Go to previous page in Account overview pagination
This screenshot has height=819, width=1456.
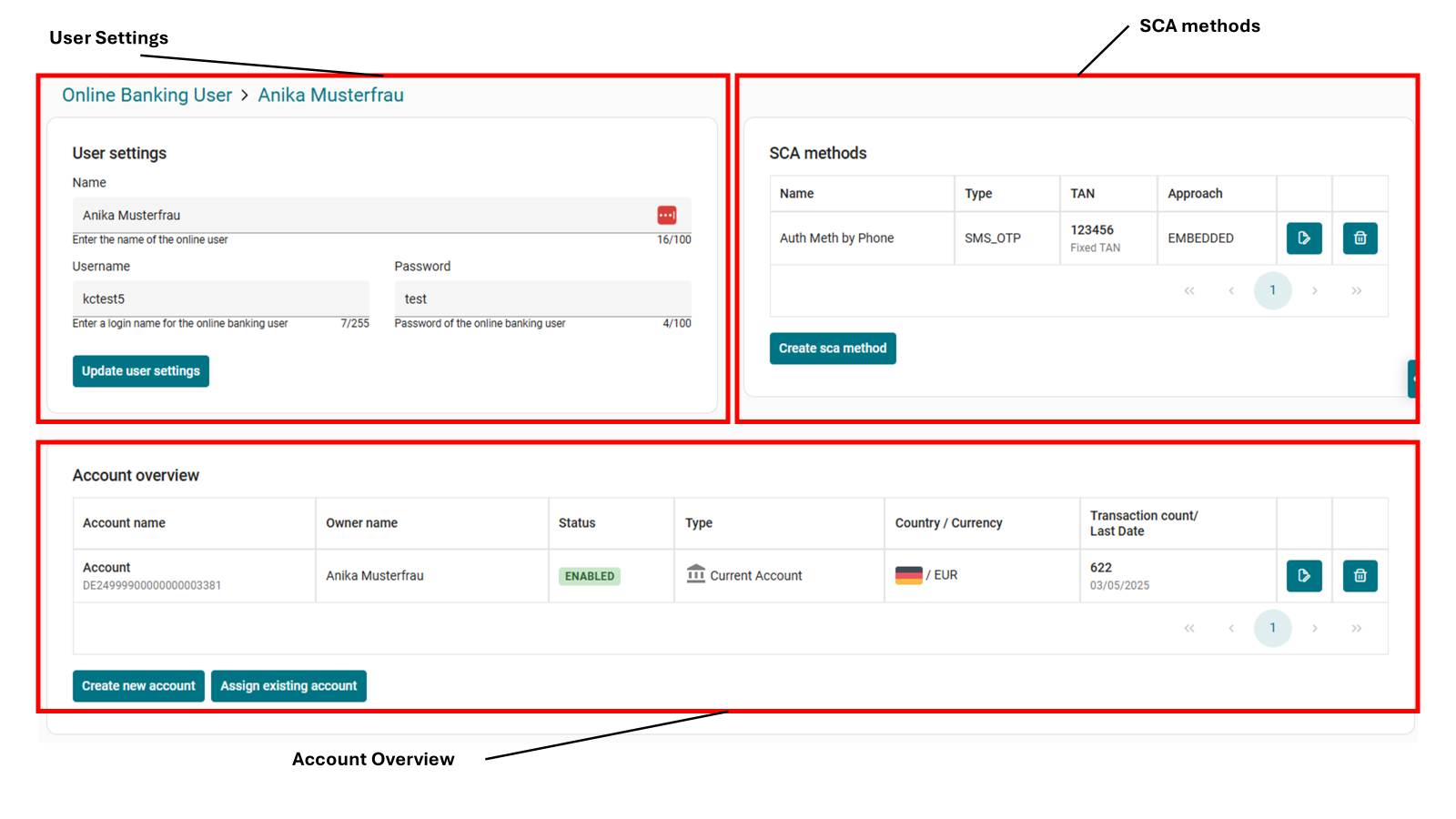pos(1231,629)
